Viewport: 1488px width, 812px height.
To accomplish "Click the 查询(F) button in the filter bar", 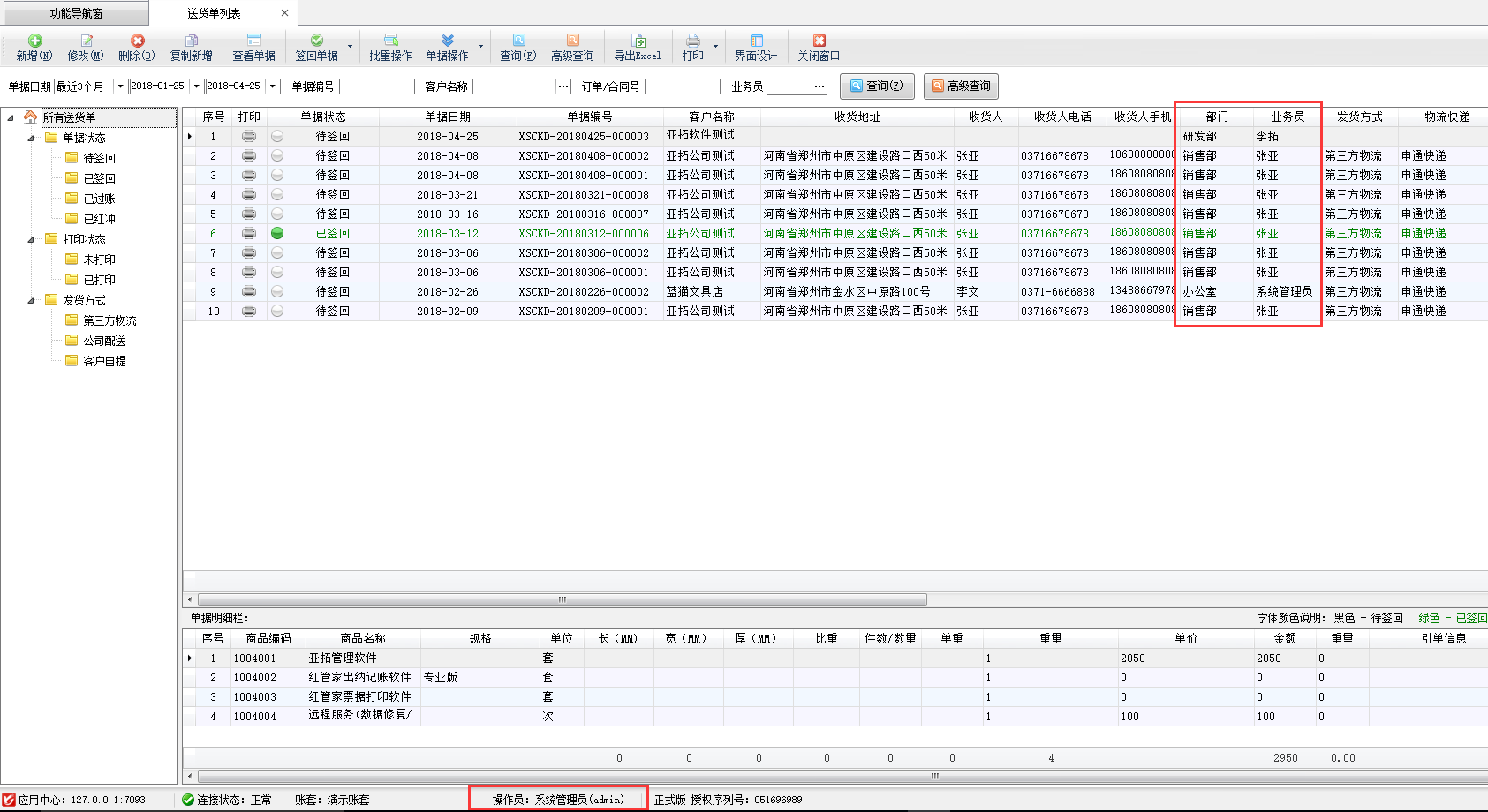I will (877, 86).
